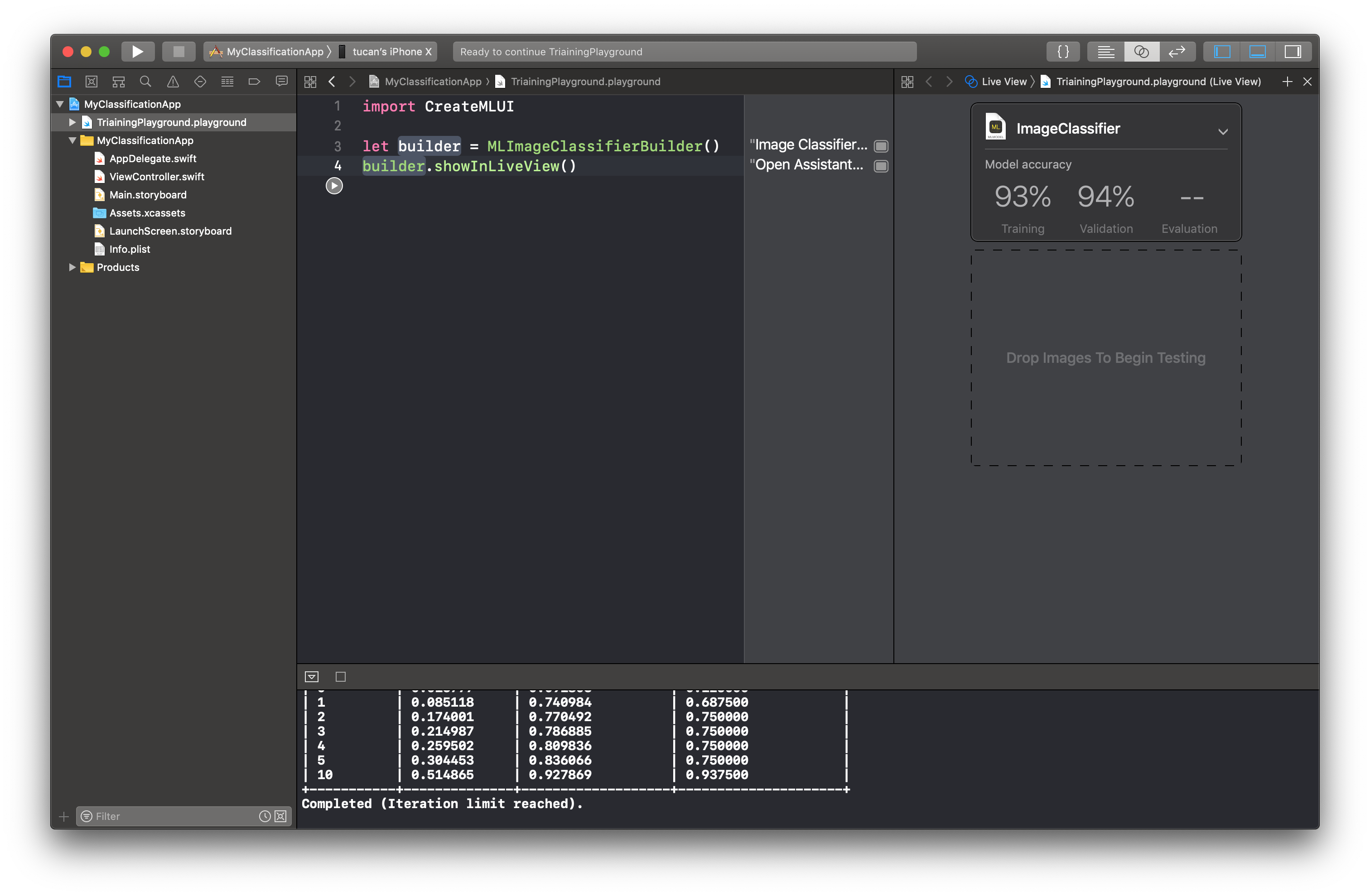Switch to the Assistant editor layout
Screen dimensions: 1370x896
1141,52
